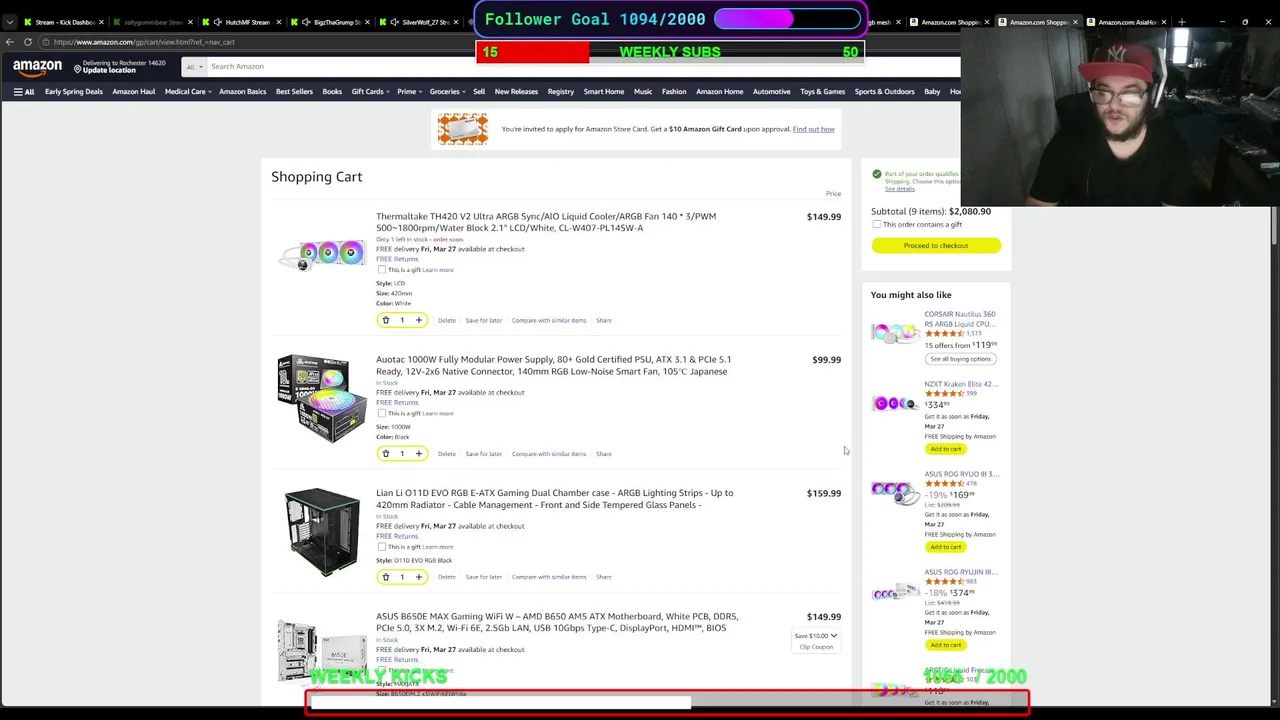This screenshot has height=720, width=1280.
Task: Open ASUS ROG RYUO III thumbnail
Action: 894,493
